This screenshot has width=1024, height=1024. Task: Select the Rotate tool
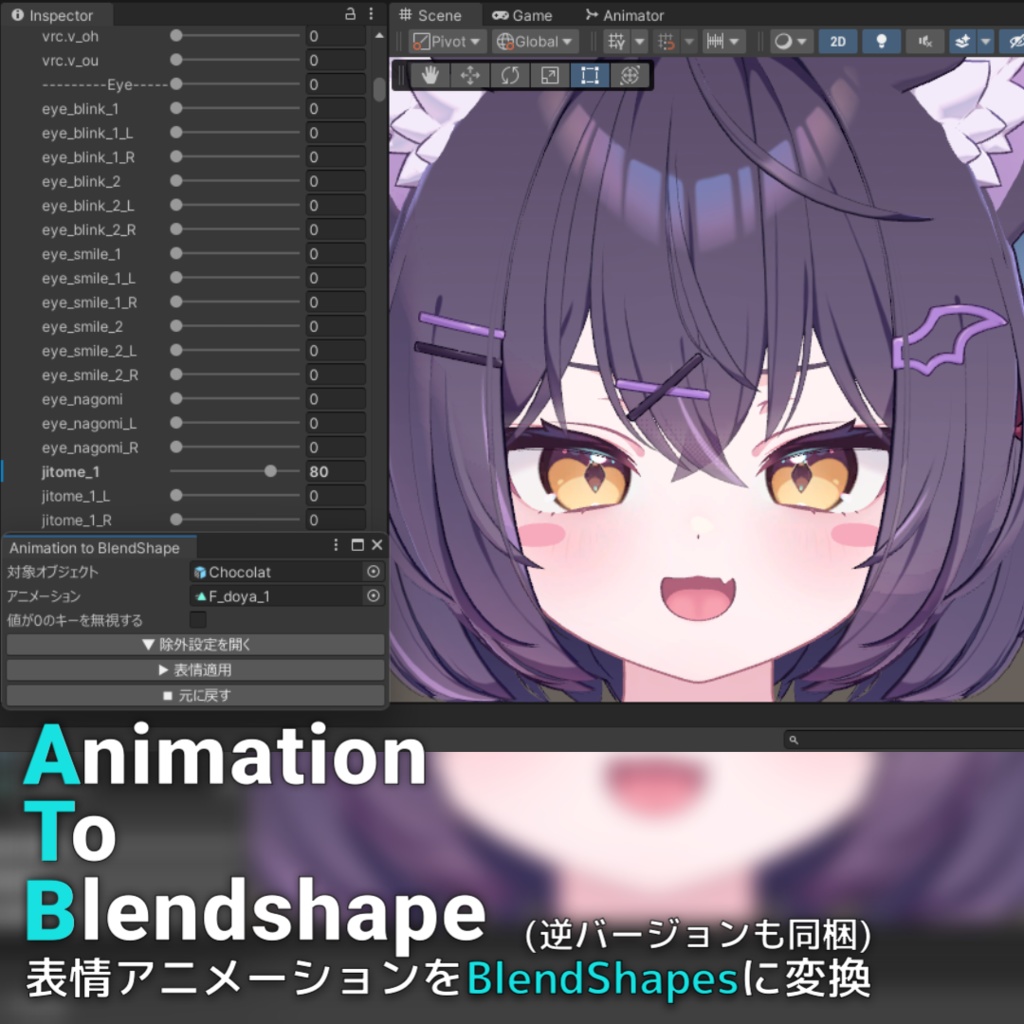pos(509,73)
